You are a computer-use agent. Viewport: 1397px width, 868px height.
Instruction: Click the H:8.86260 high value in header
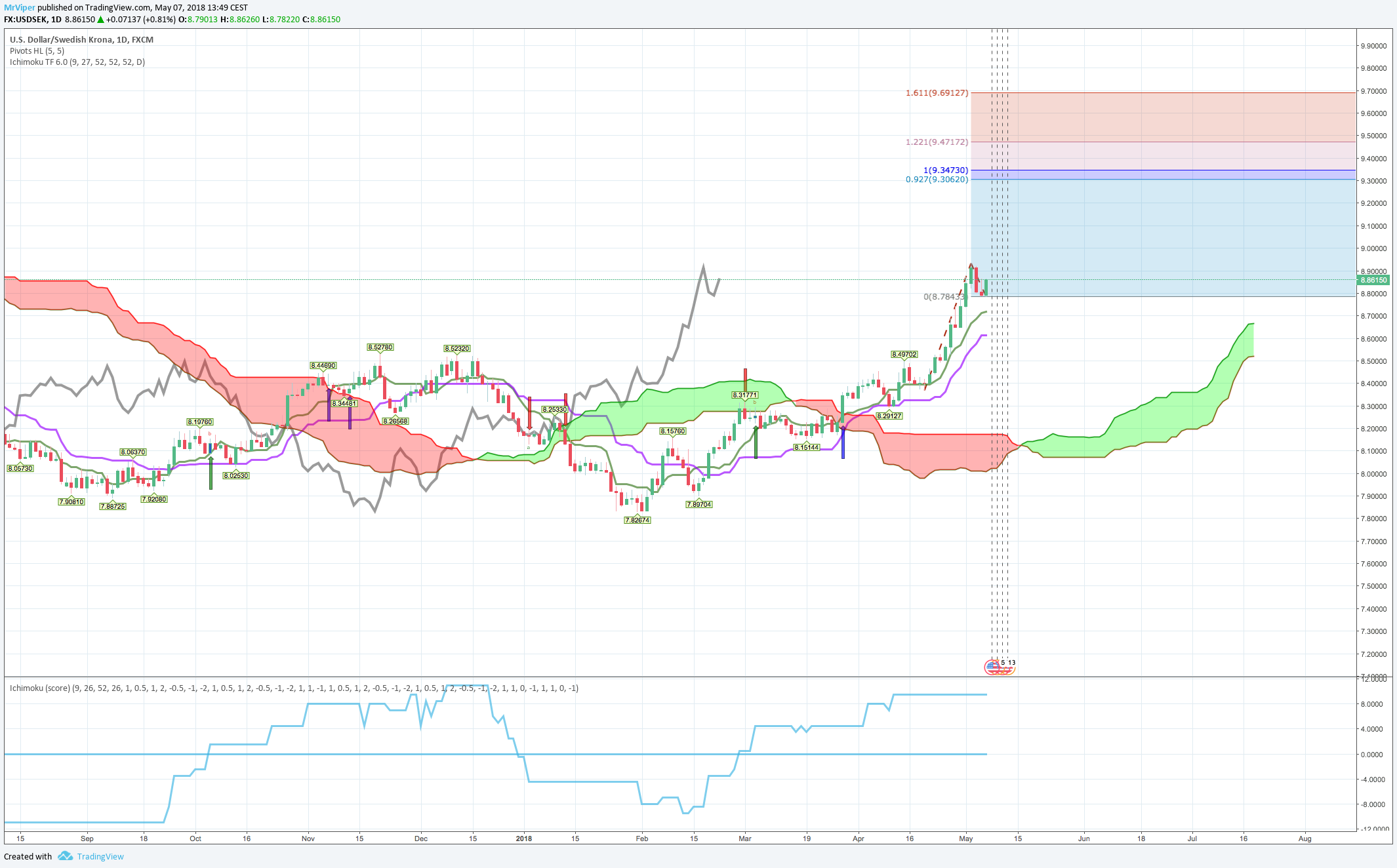coord(240,20)
